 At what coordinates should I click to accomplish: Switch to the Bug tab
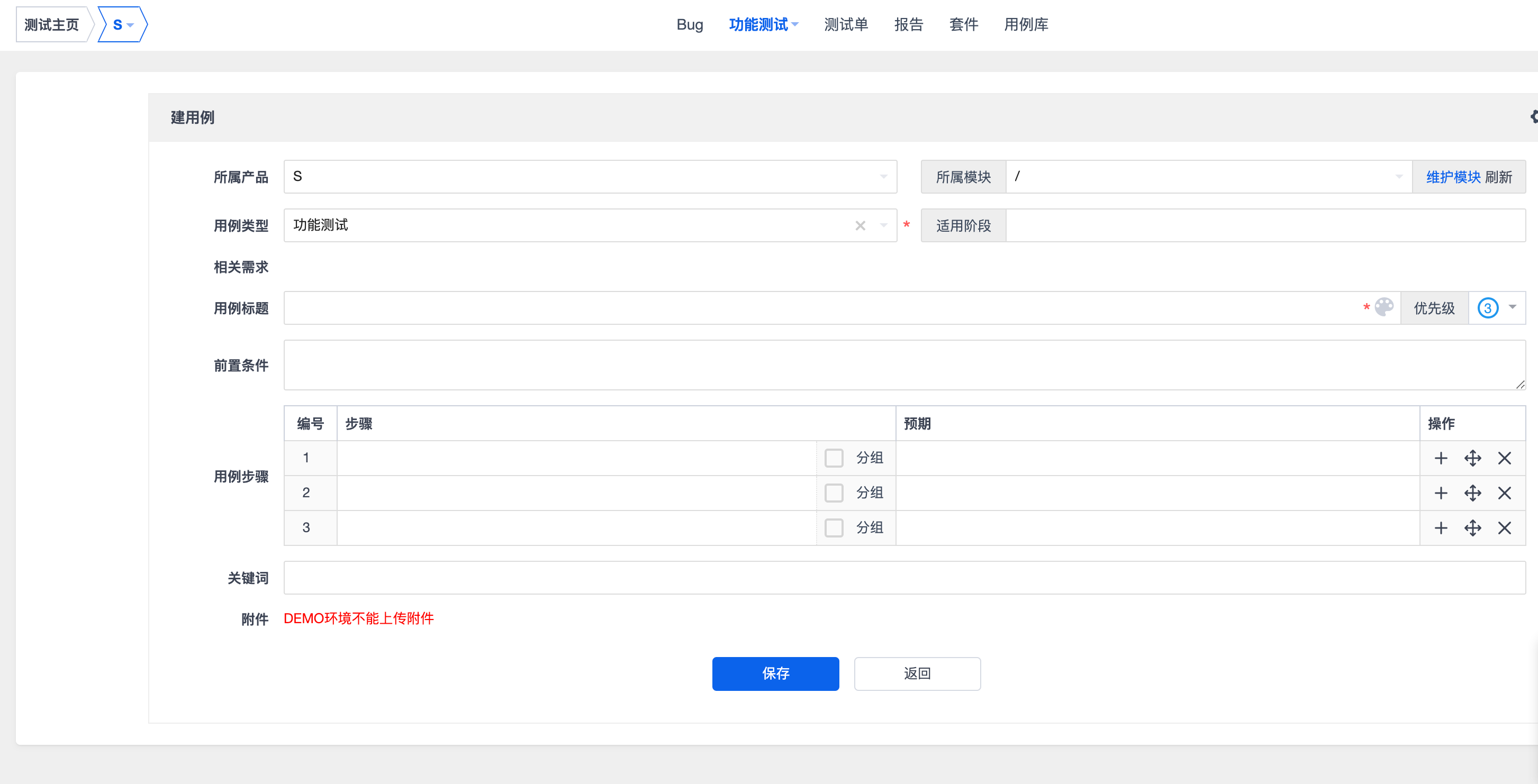point(689,24)
